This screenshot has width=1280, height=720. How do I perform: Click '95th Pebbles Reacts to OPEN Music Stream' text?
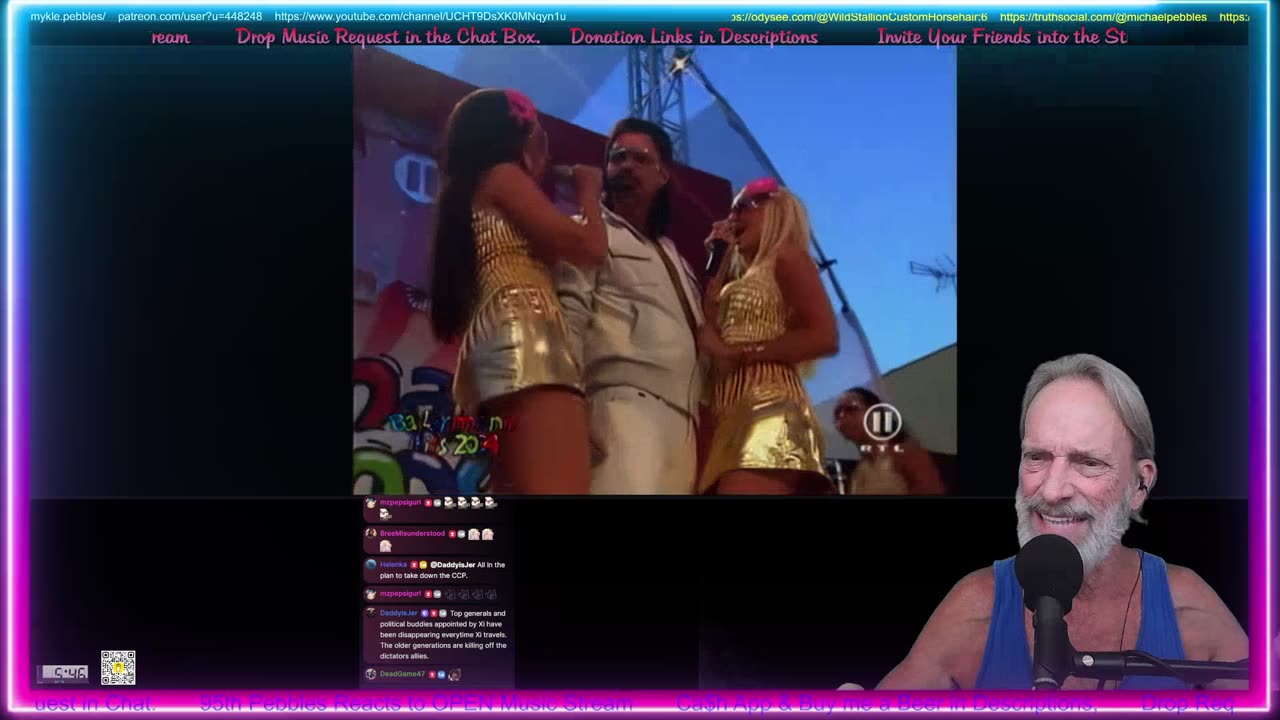(x=416, y=703)
